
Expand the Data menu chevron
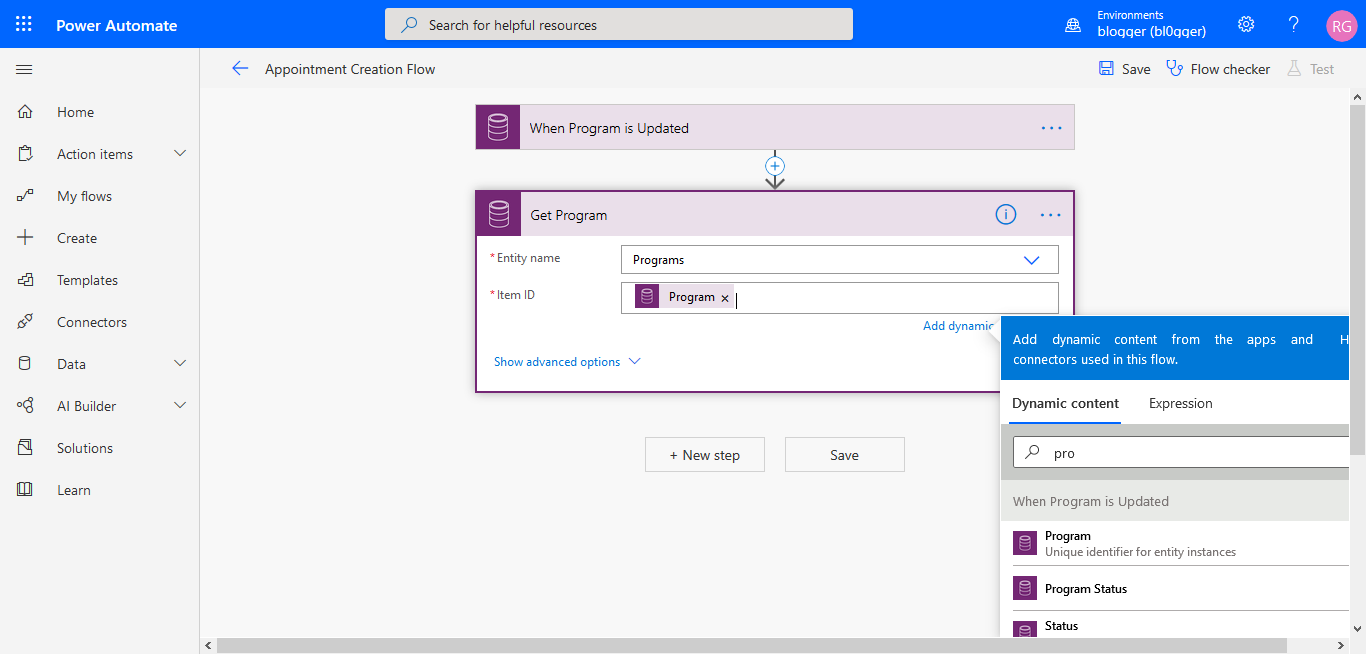click(181, 363)
